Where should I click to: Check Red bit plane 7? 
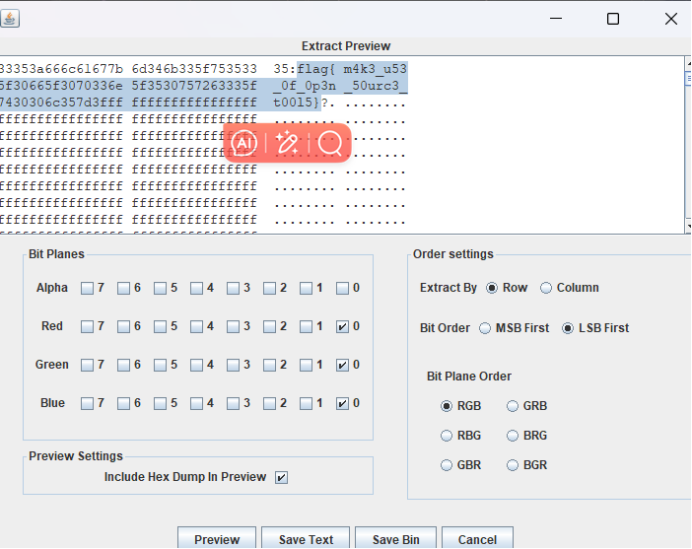pos(87,327)
